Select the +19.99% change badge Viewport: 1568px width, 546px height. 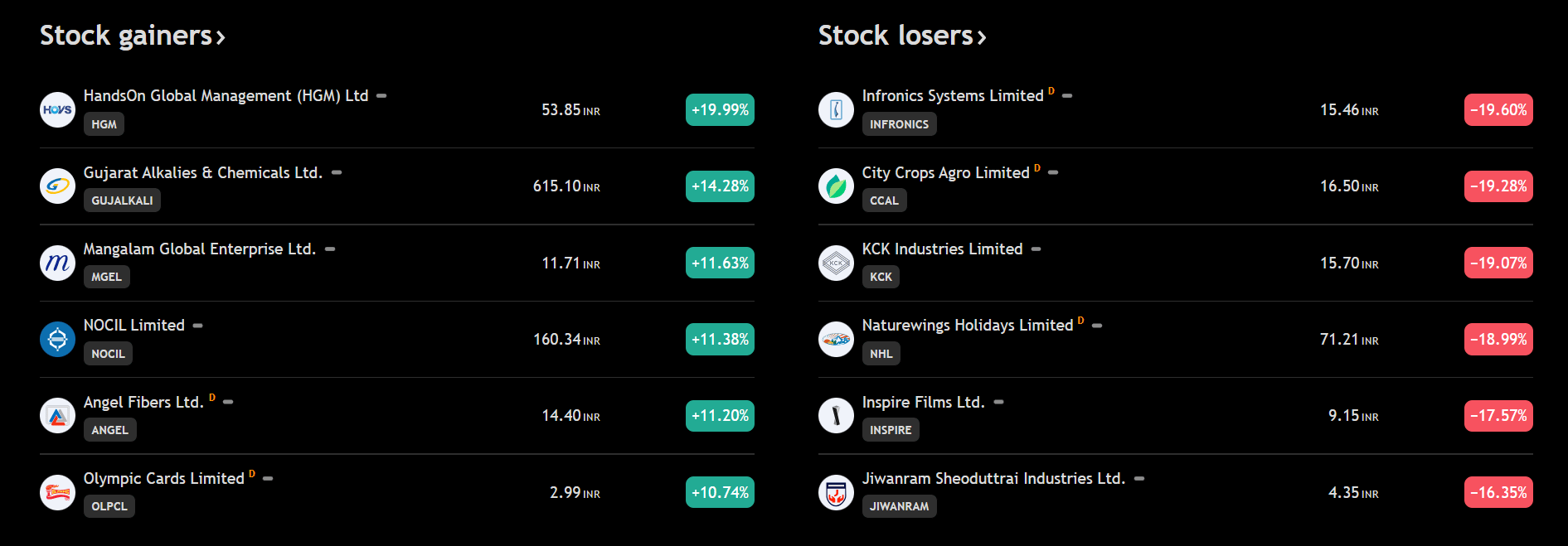(720, 109)
